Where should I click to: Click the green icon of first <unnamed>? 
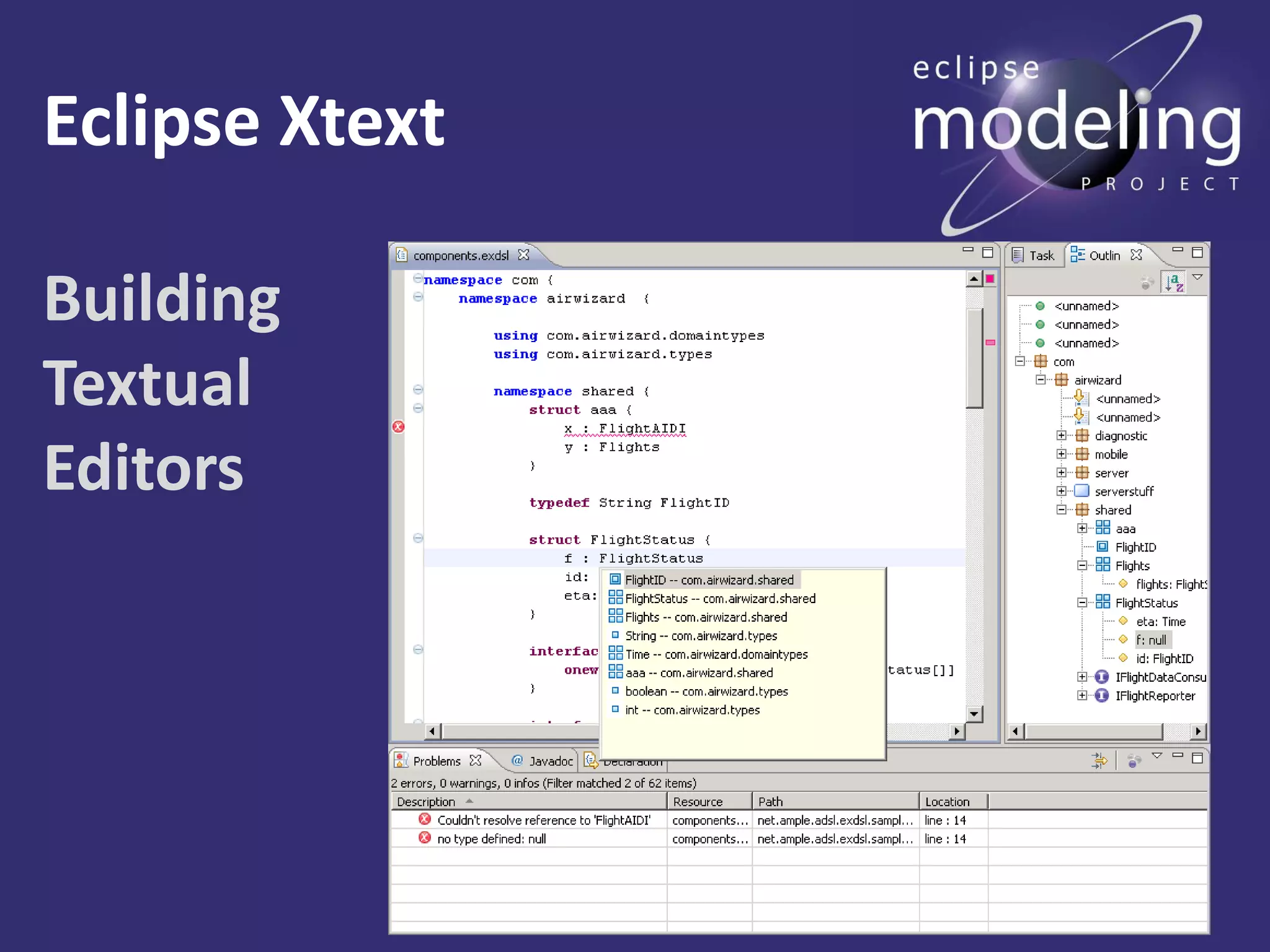1041,306
